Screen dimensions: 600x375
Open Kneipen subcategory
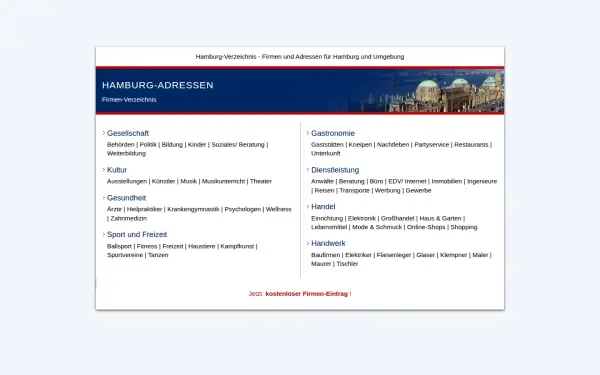pyautogui.click(x=360, y=145)
